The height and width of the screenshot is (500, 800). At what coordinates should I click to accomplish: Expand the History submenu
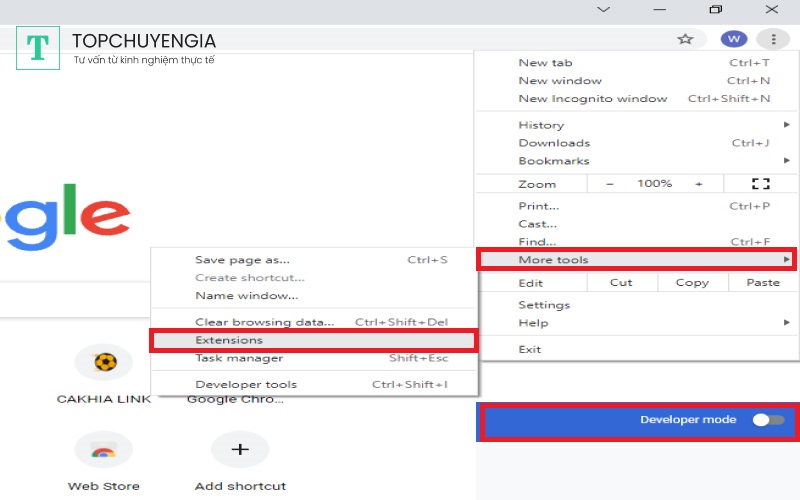point(541,125)
